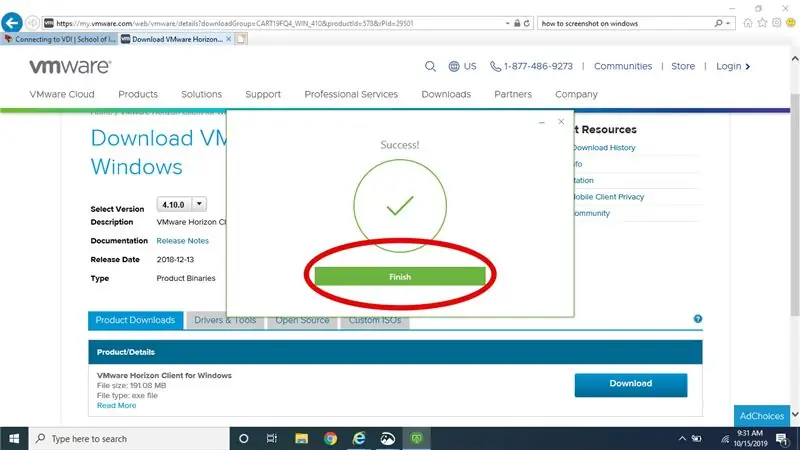Open the address bar history dropdown arrow

point(507,23)
